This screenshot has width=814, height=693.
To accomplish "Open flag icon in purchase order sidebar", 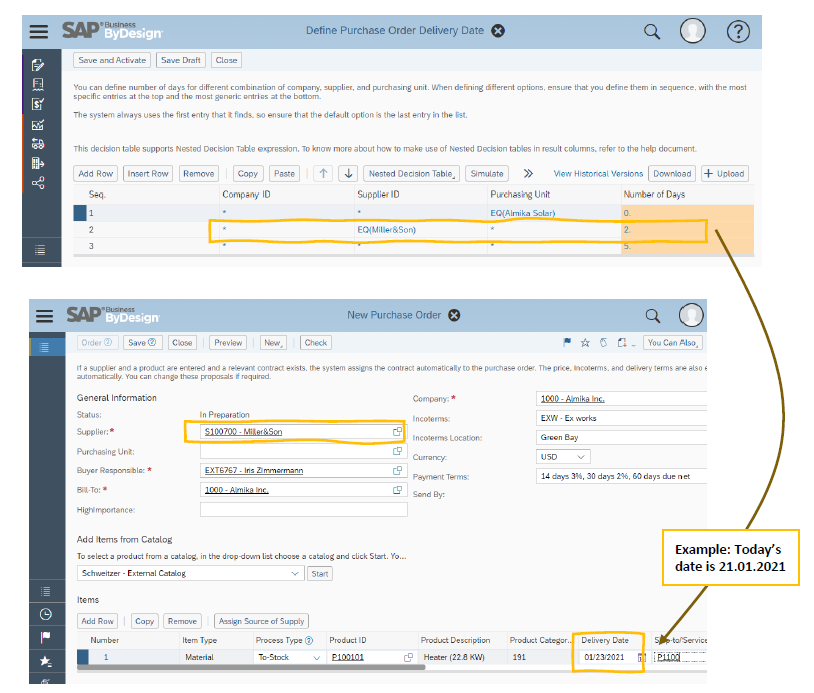I will [x=46, y=637].
